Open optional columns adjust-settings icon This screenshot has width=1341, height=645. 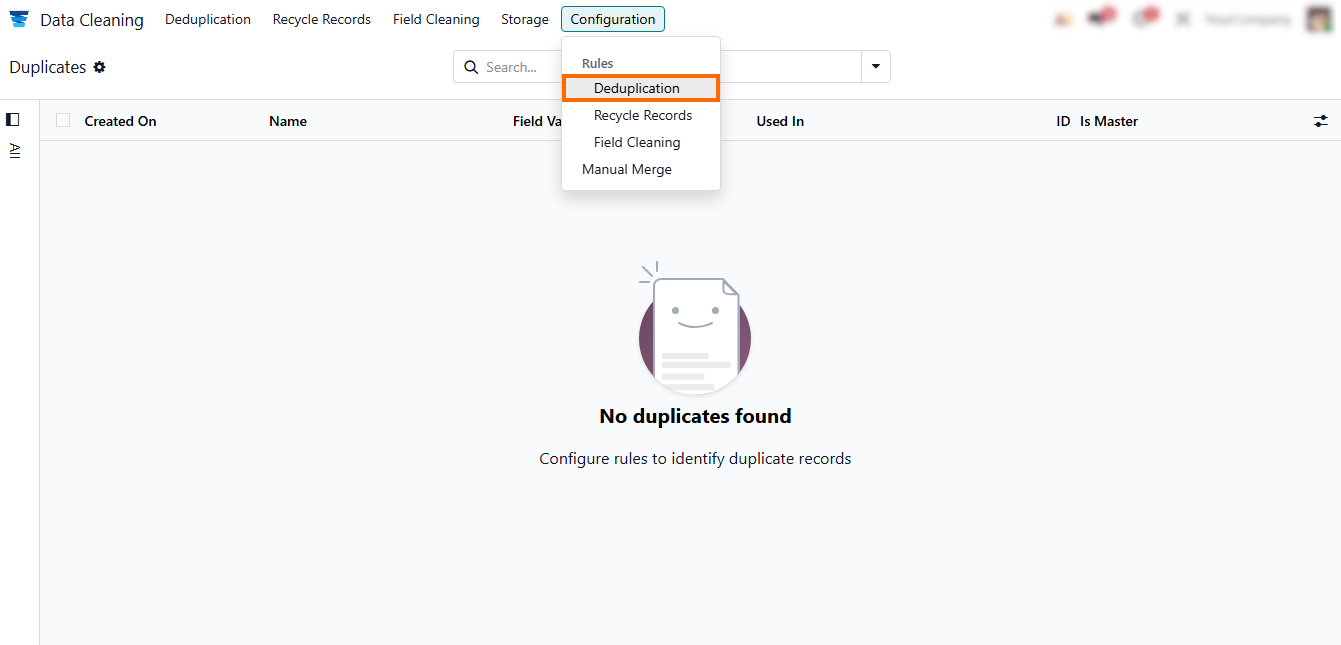click(x=1320, y=121)
